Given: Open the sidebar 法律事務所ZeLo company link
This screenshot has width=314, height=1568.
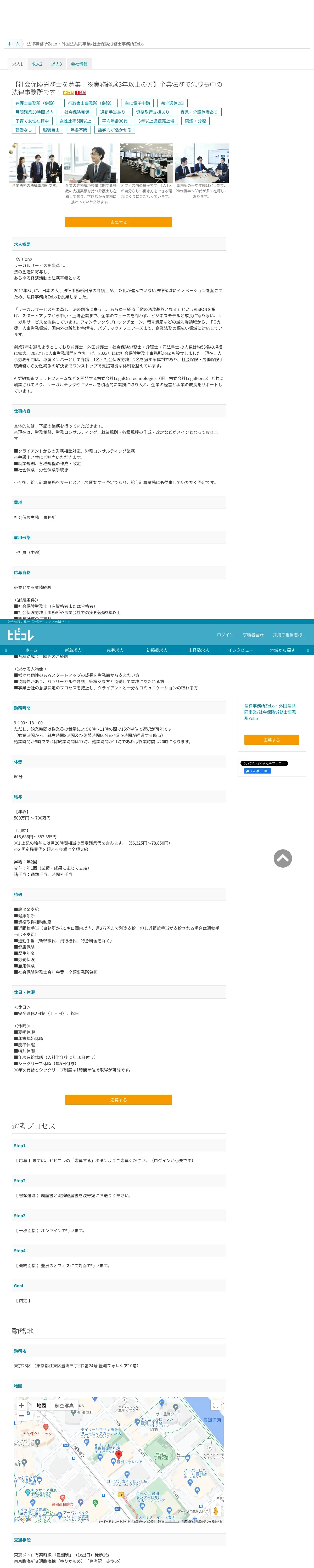Looking at the screenshot, I should click(x=270, y=712).
